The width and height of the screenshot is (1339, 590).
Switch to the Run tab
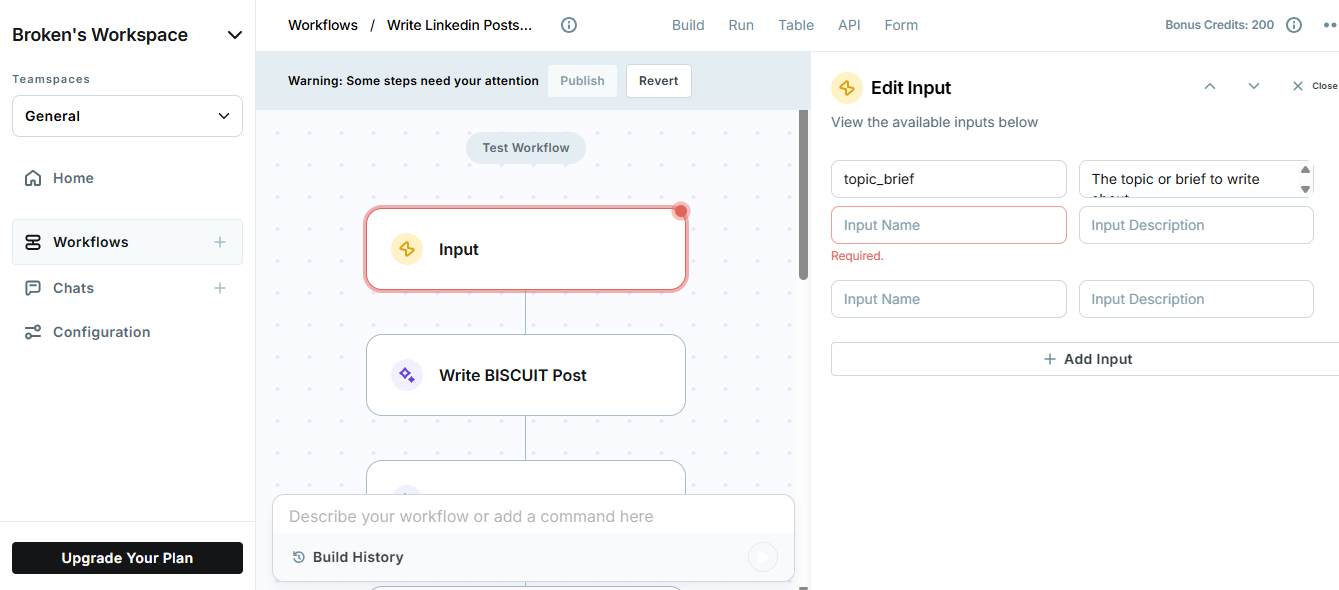click(x=741, y=25)
